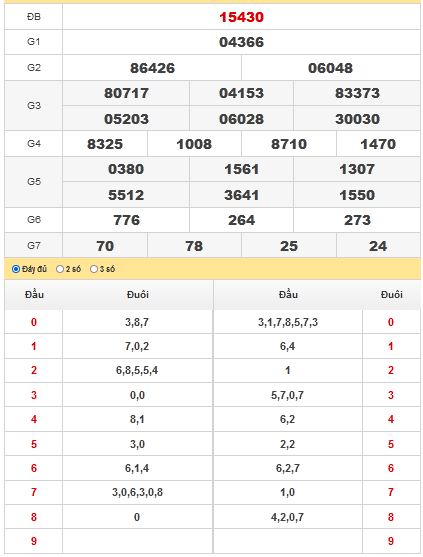
Task: Click the G3 result 05203
Action: click(x=126, y=119)
